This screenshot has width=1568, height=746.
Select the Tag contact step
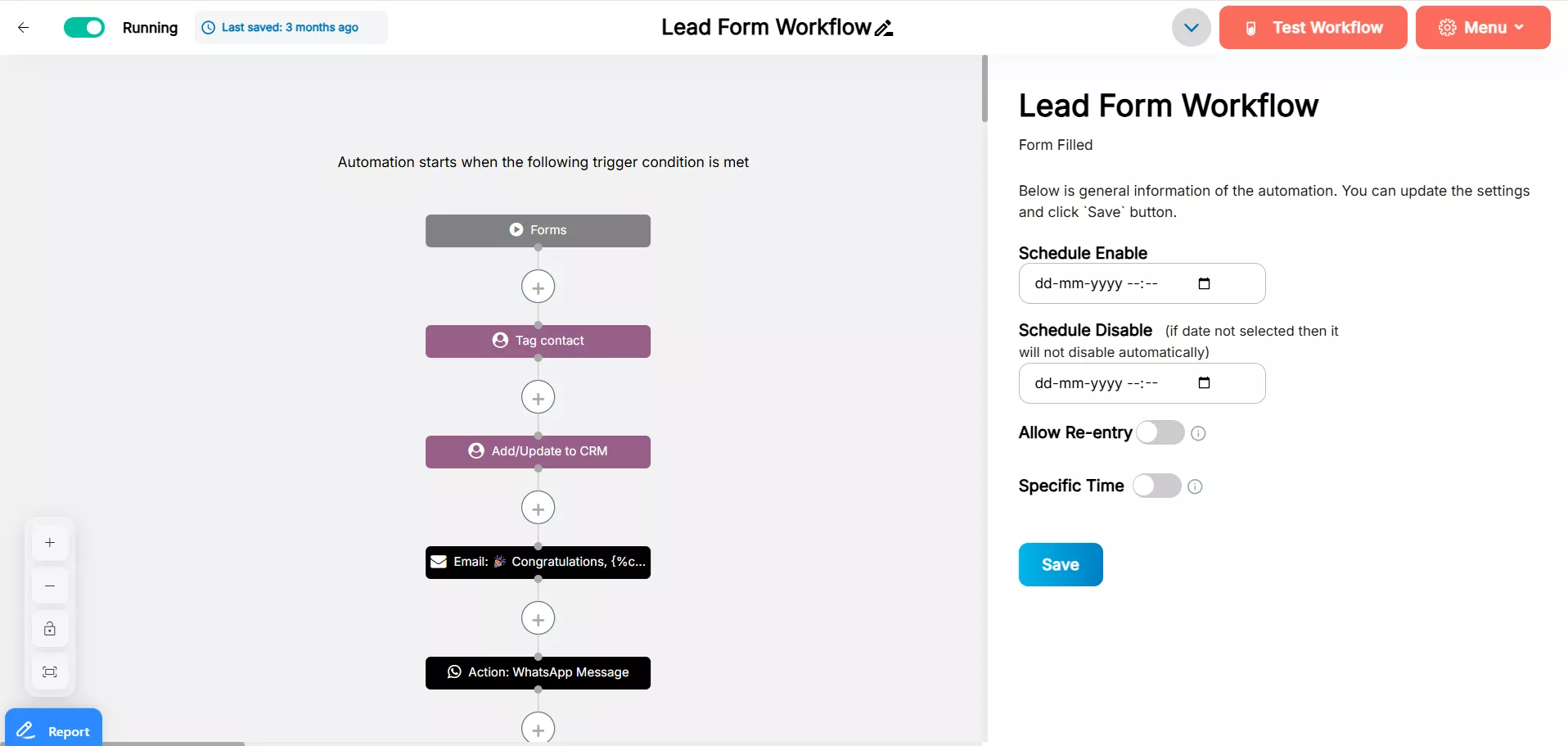[538, 341]
